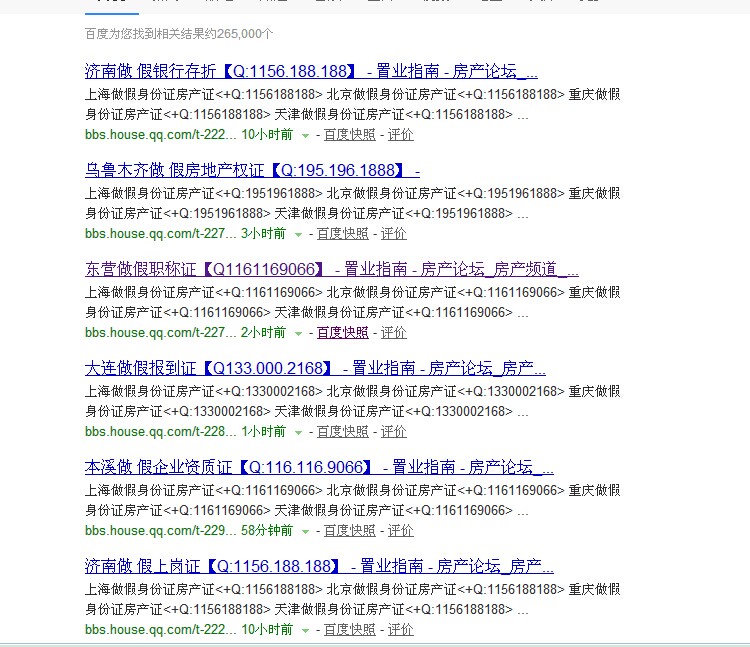This screenshot has height=647, width=750.
Task: Open the 东营 result title link
Action: click(x=331, y=270)
